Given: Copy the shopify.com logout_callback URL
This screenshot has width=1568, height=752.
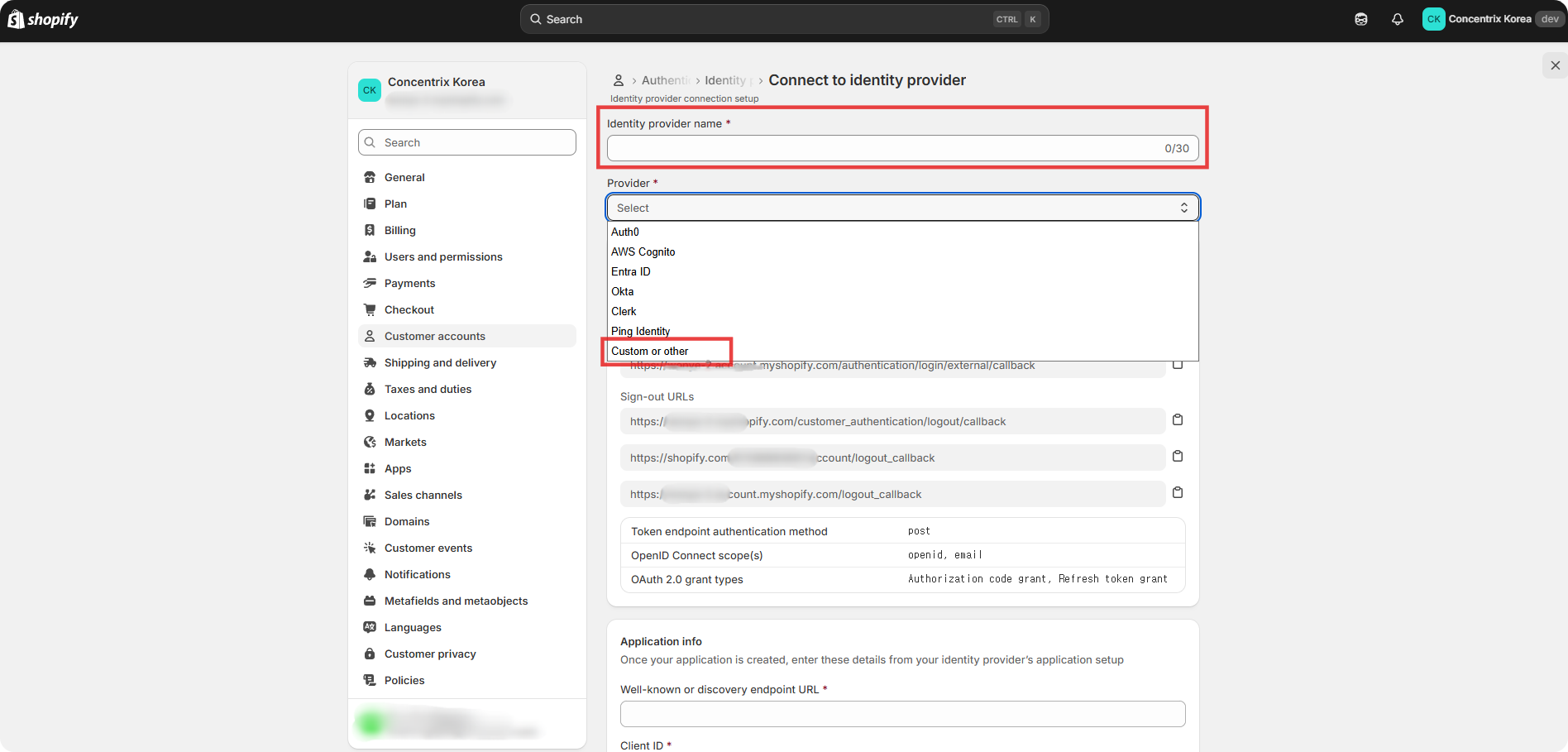Looking at the screenshot, I should pyautogui.click(x=1178, y=457).
